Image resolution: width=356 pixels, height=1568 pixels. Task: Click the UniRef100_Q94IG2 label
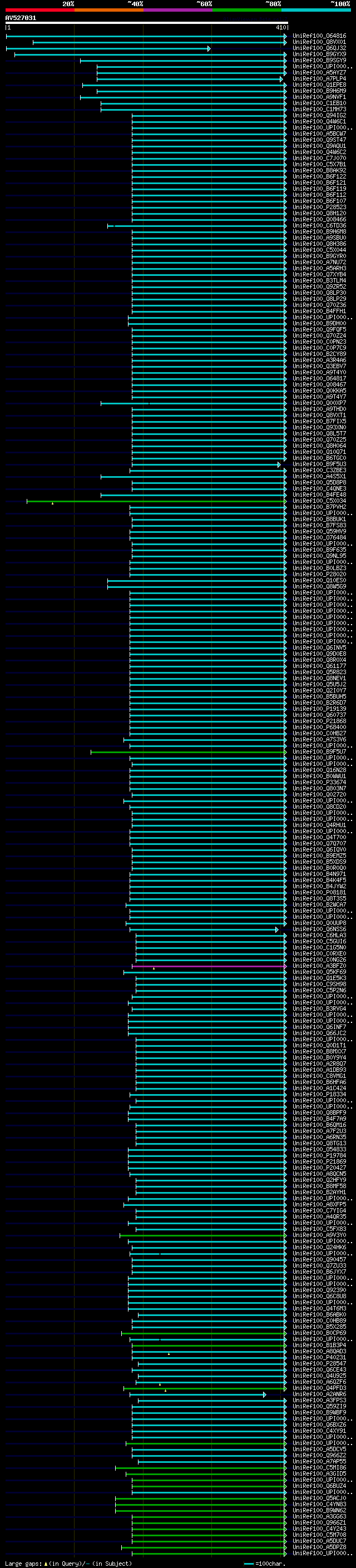319,116
